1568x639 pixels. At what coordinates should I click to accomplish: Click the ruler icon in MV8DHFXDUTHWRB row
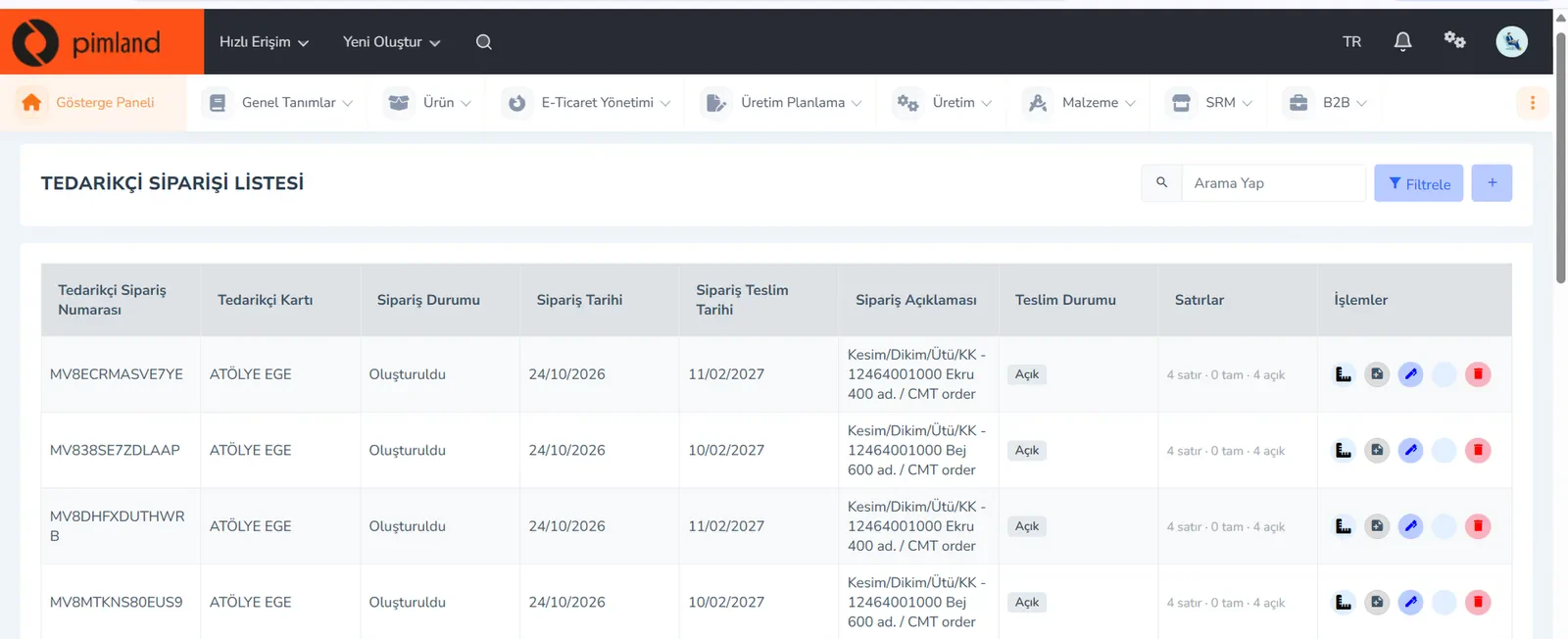pos(1344,526)
